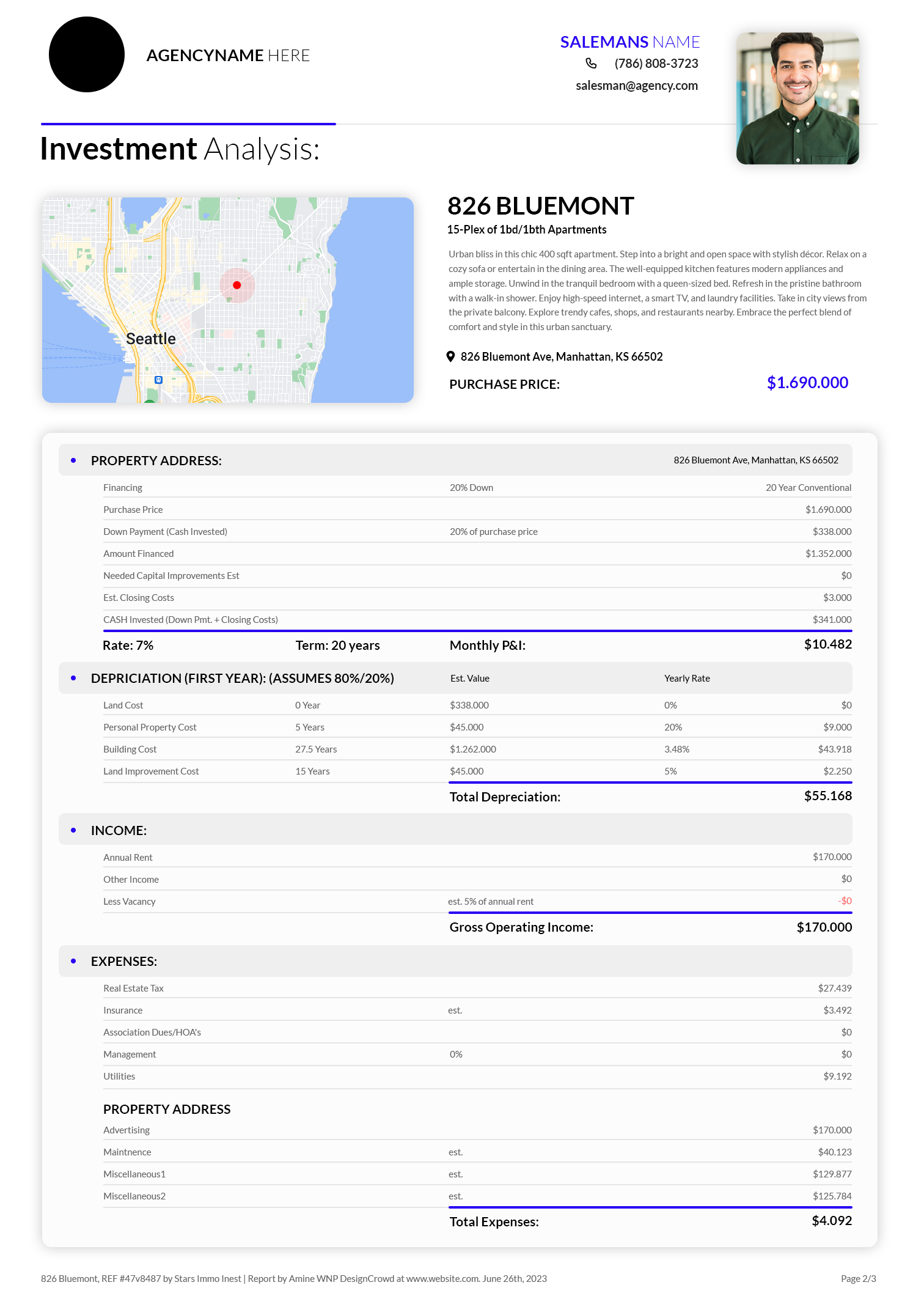Click the blue bullet beside INCOME header

pos(73,830)
